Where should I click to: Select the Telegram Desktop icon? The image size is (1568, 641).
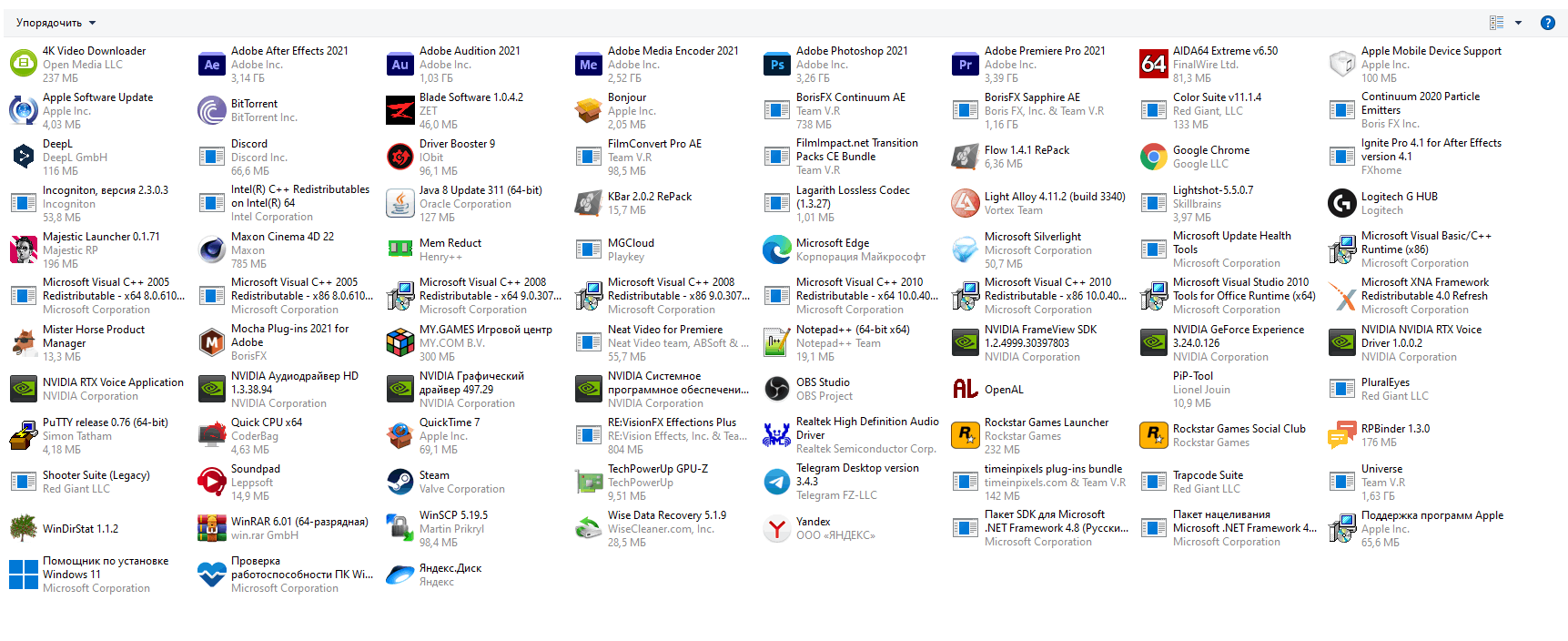tap(776, 482)
